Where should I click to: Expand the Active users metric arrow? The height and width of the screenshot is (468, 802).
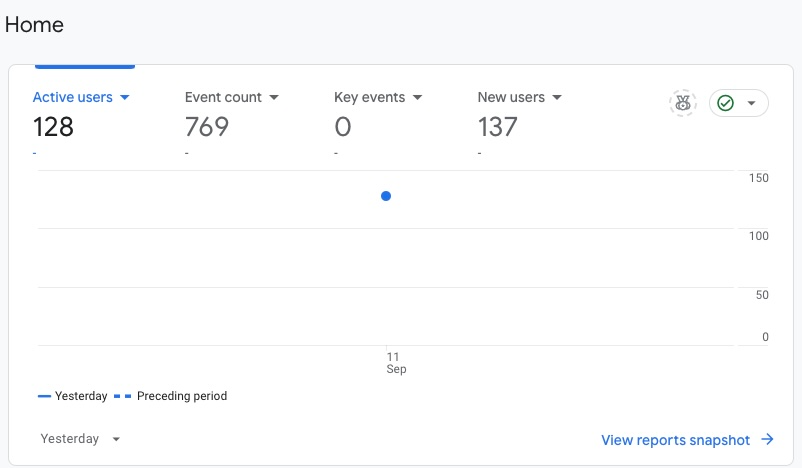[x=125, y=98]
